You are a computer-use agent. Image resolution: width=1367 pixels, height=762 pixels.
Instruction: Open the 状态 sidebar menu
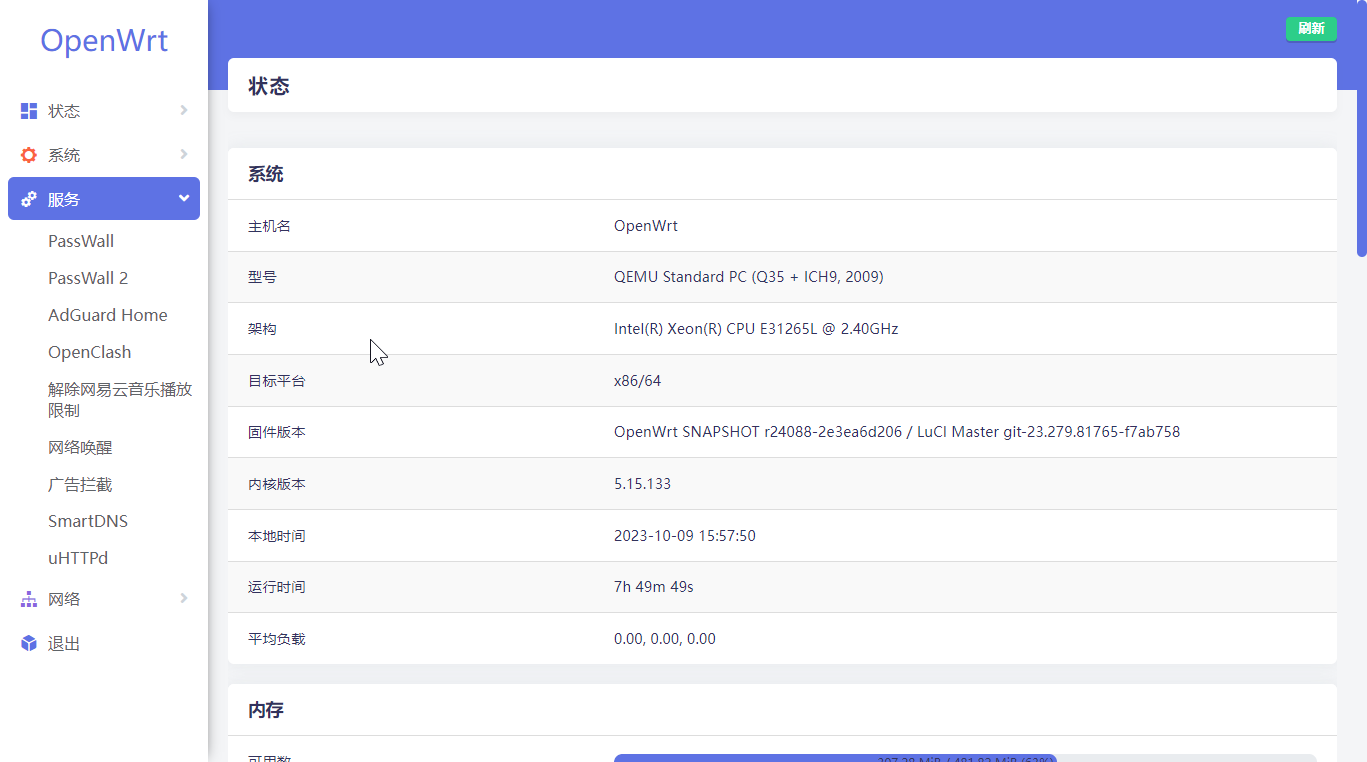click(104, 111)
